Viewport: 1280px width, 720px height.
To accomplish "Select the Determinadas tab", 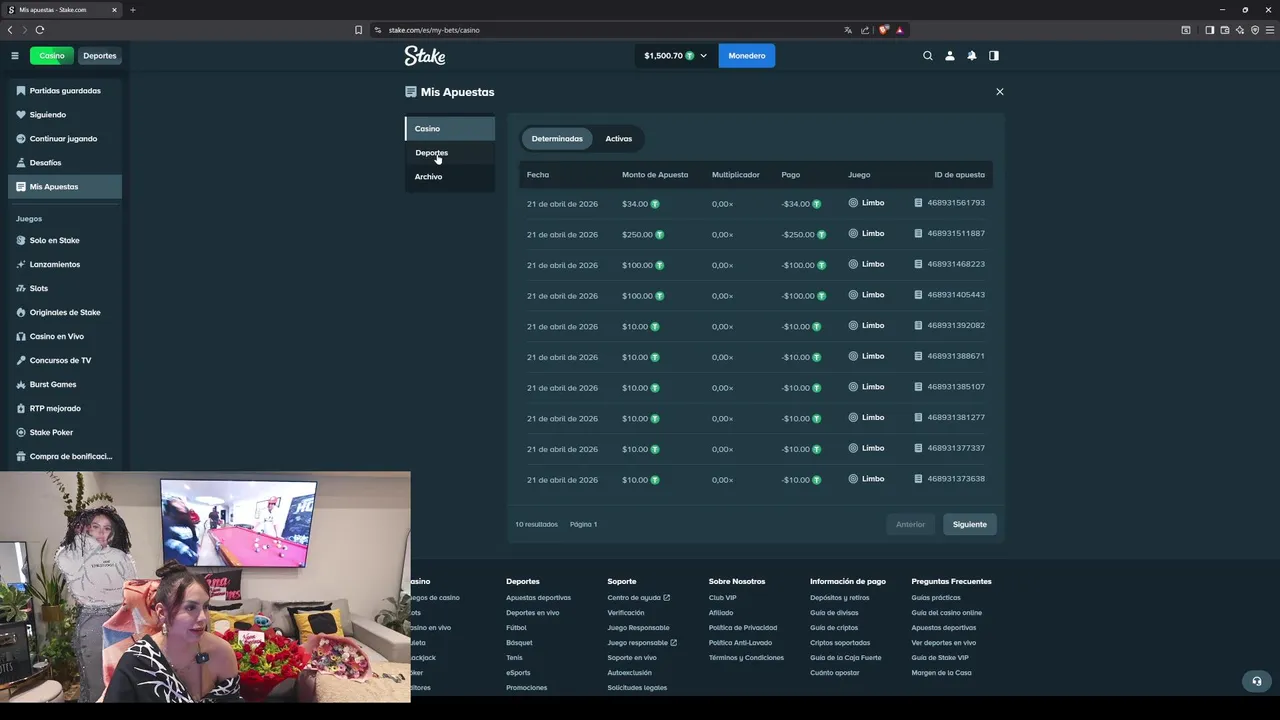I will coord(557,139).
